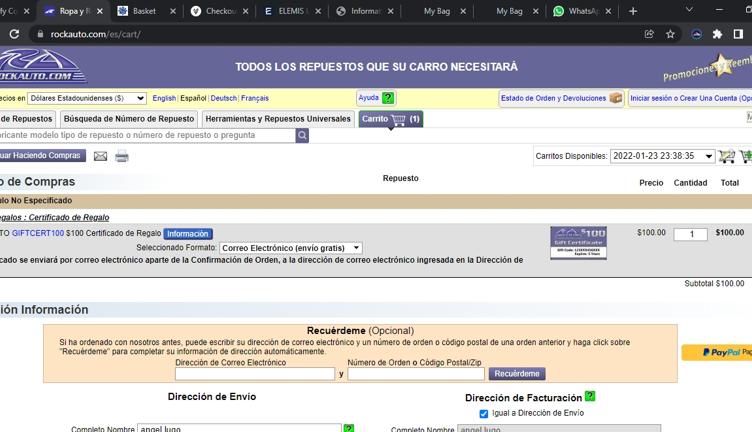Switch to the WhatsApp browser tab

tap(581, 11)
